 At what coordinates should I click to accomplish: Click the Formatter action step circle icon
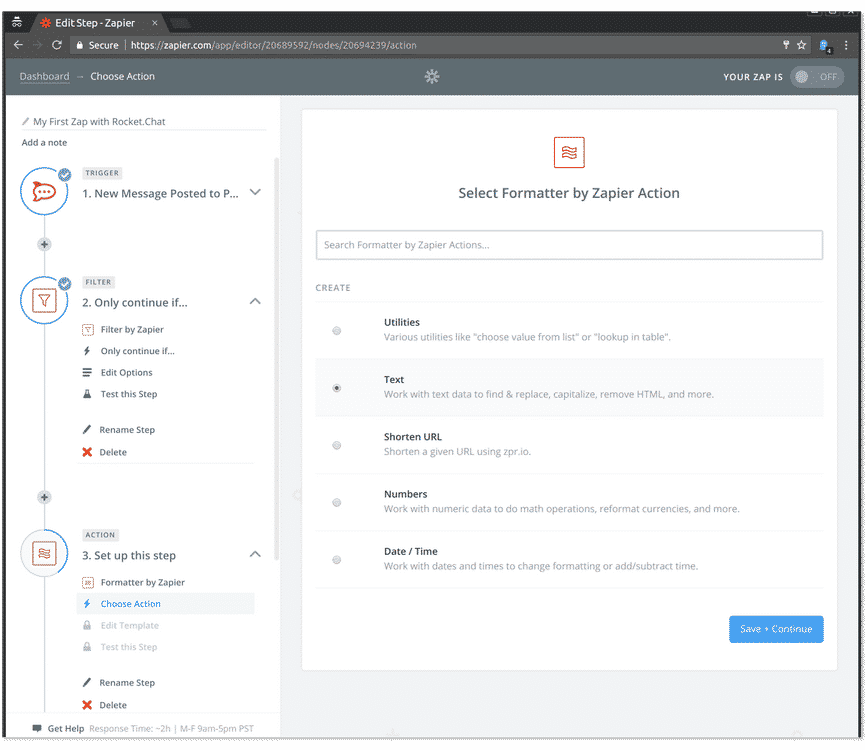click(x=44, y=553)
